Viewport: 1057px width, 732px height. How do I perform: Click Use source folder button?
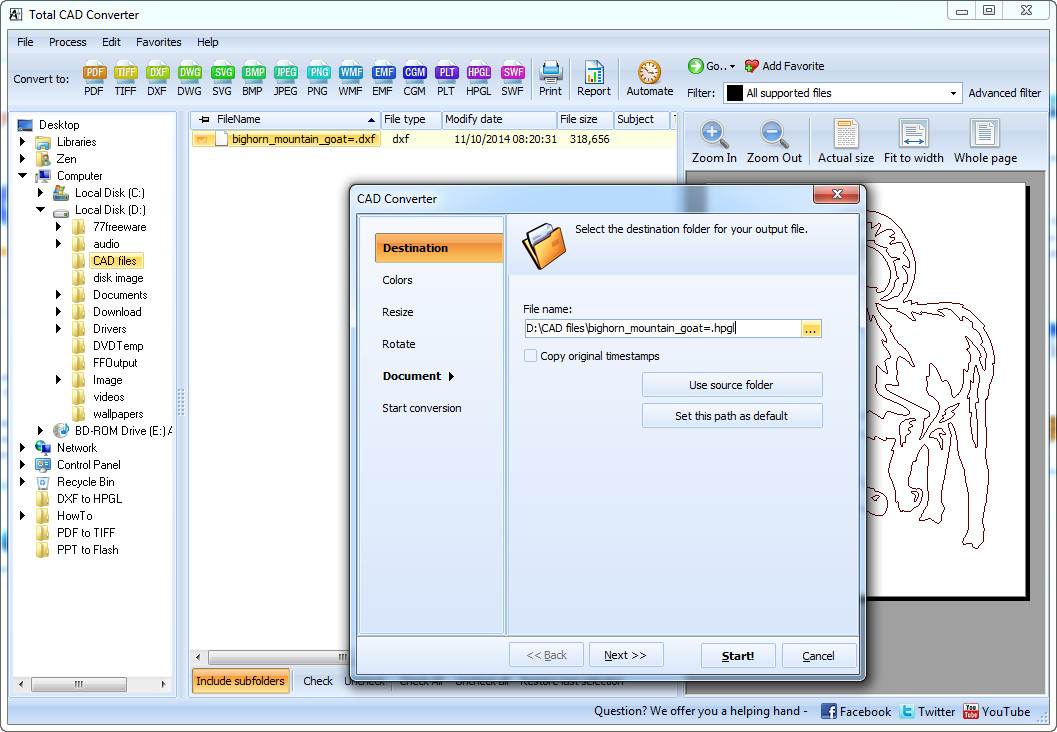(x=731, y=385)
